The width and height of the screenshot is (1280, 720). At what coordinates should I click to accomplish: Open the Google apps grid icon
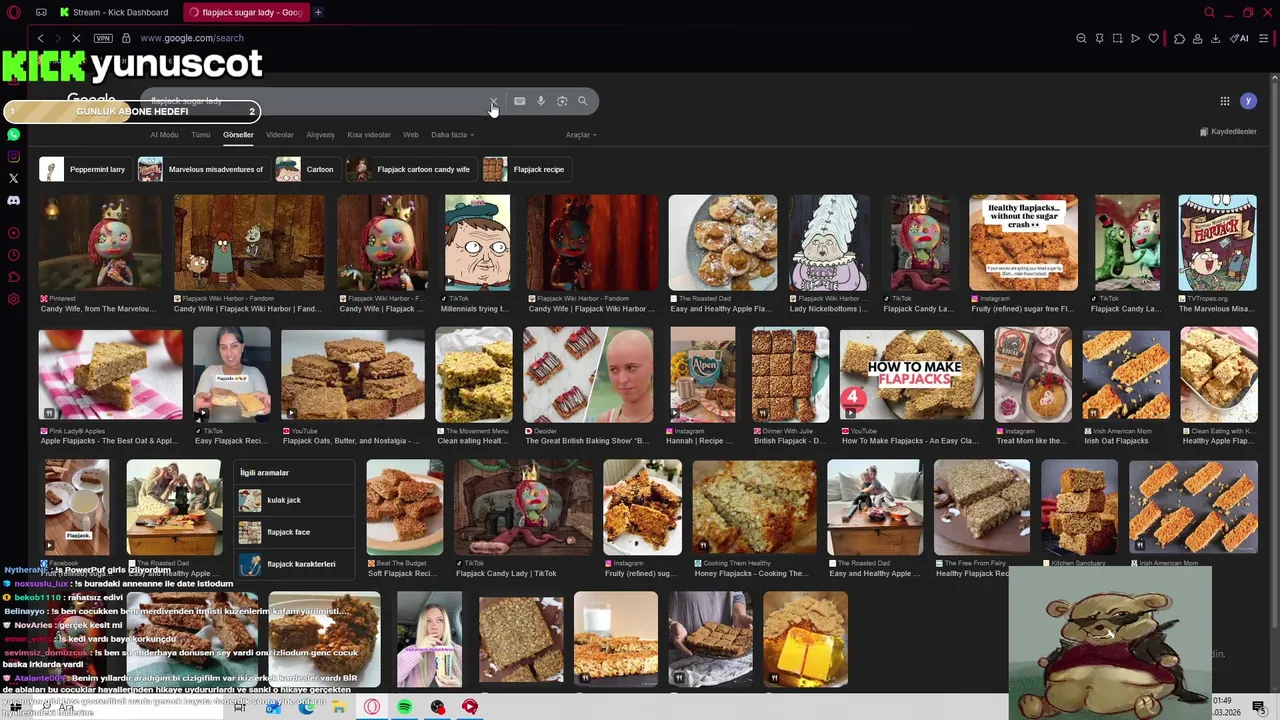pyautogui.click(x=1224, y=101)
